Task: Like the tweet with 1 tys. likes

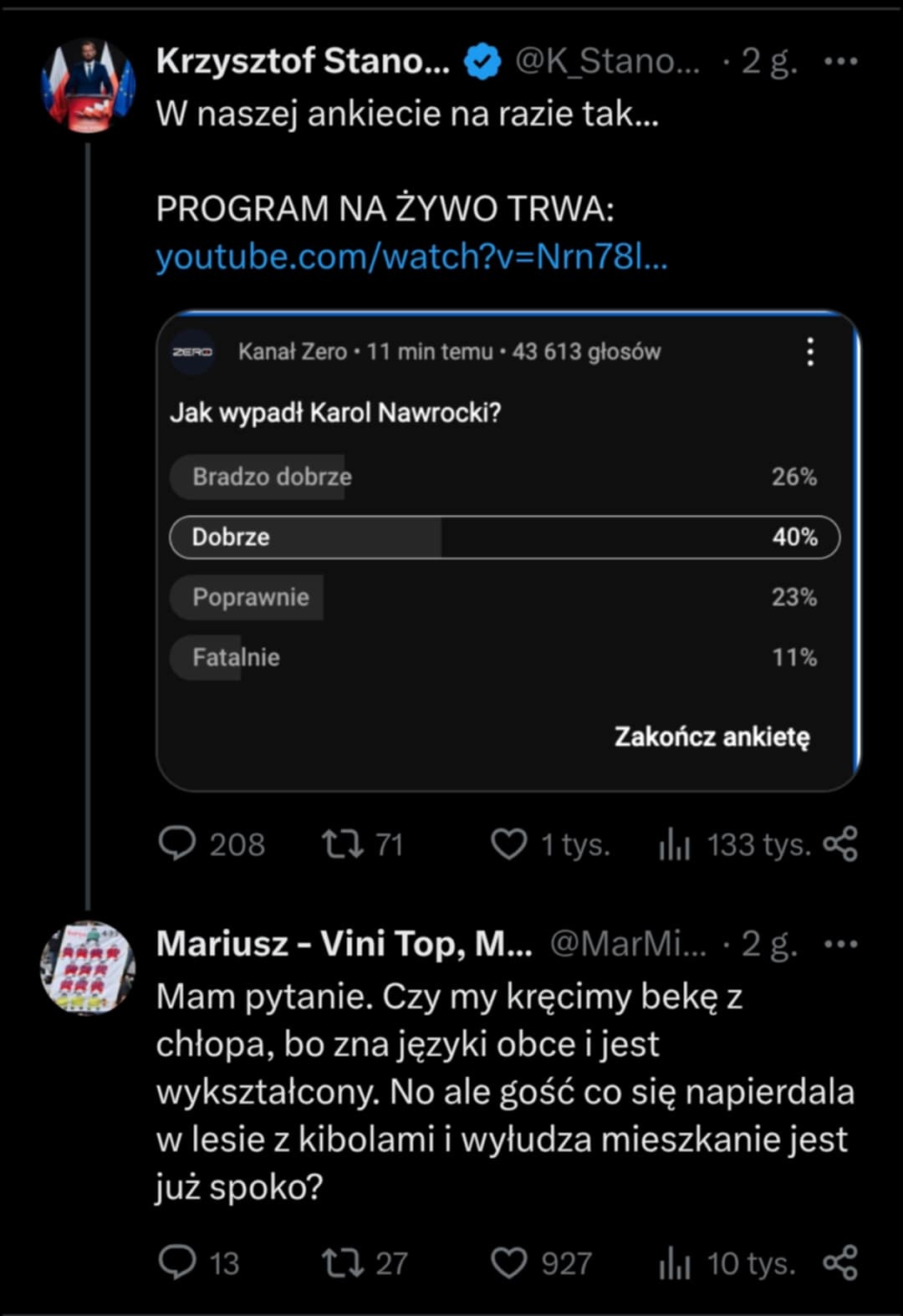Action: click(508, 844)
